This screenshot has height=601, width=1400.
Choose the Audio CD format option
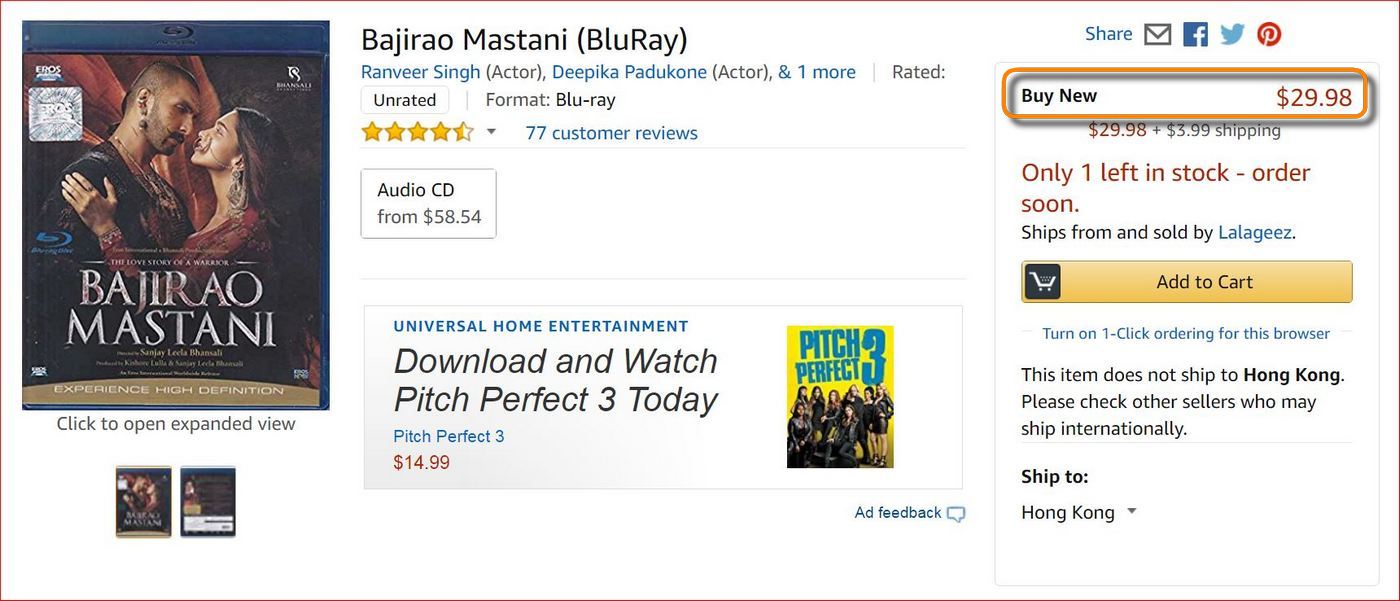click(x=428, y=203)
